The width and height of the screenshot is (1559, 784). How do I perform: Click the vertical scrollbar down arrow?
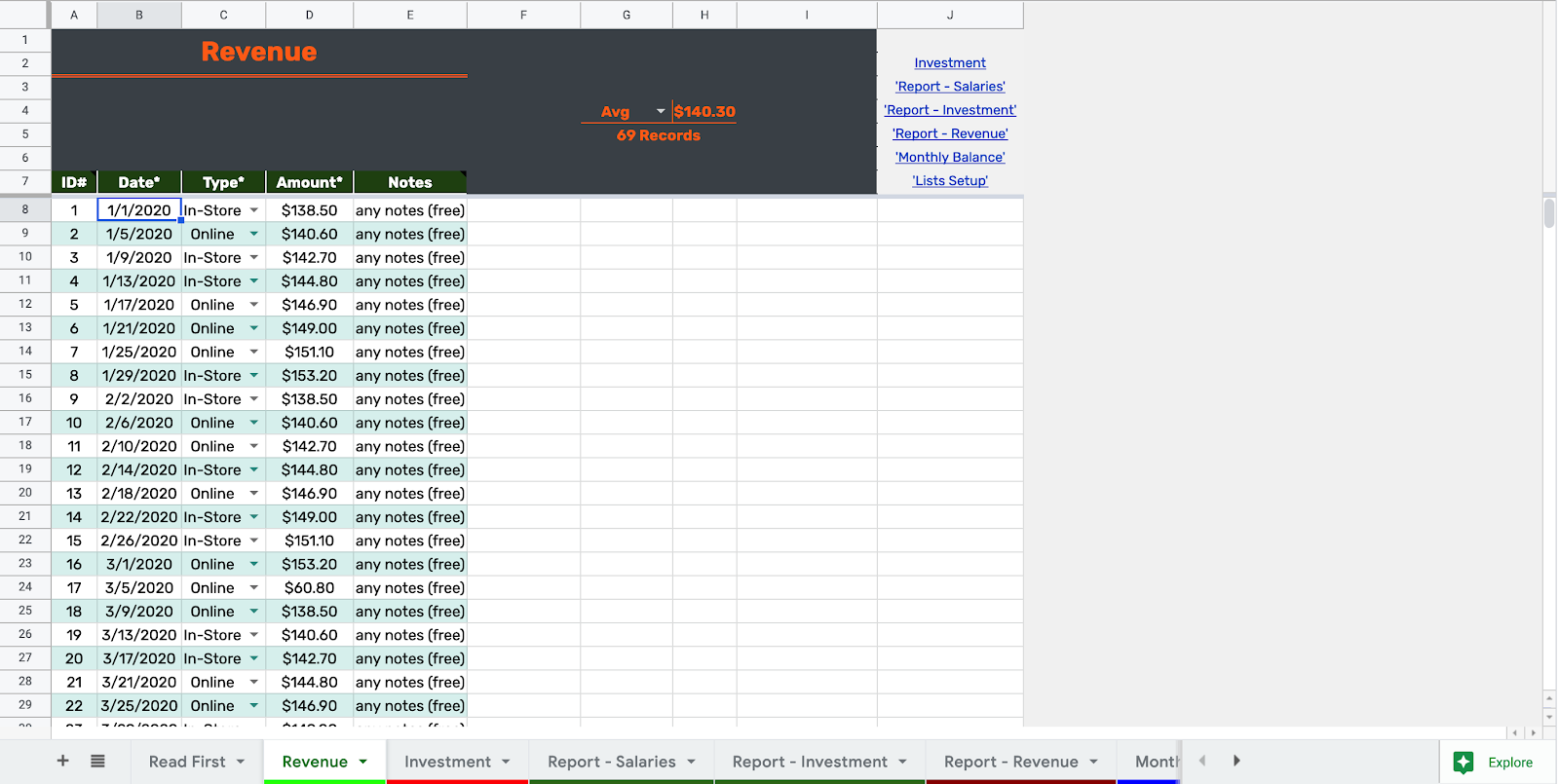coord(1549,718)
